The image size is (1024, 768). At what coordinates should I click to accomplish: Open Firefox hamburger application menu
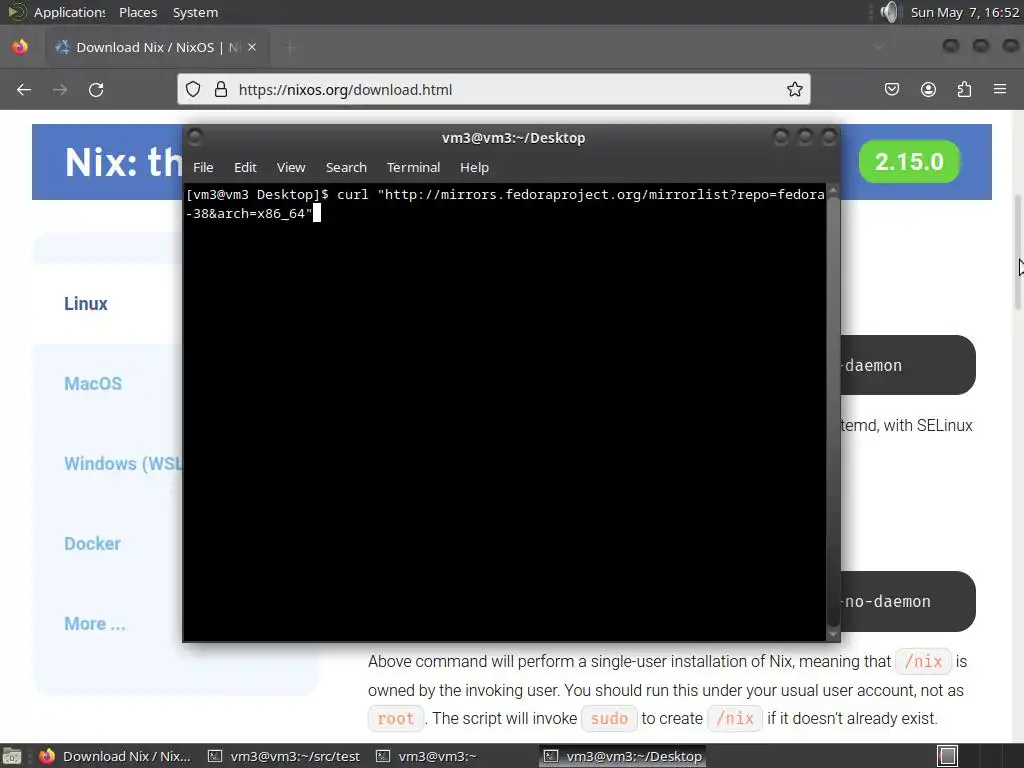(1000, 89)
